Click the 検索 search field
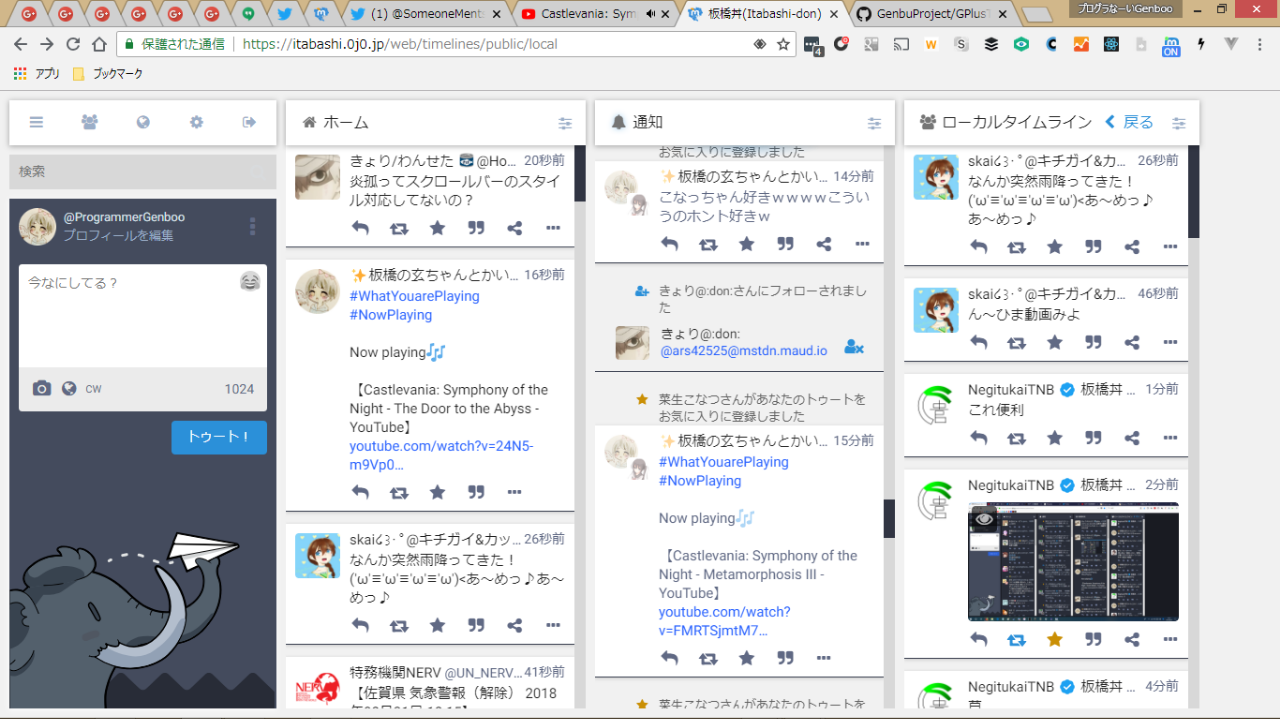 point(142,172)
